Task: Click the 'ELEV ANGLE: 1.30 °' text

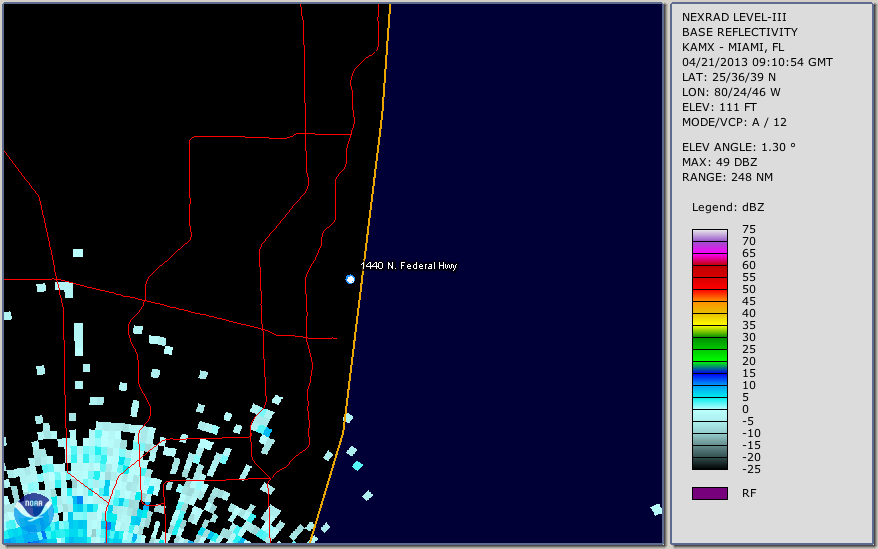Action: [x=739, y=147]
